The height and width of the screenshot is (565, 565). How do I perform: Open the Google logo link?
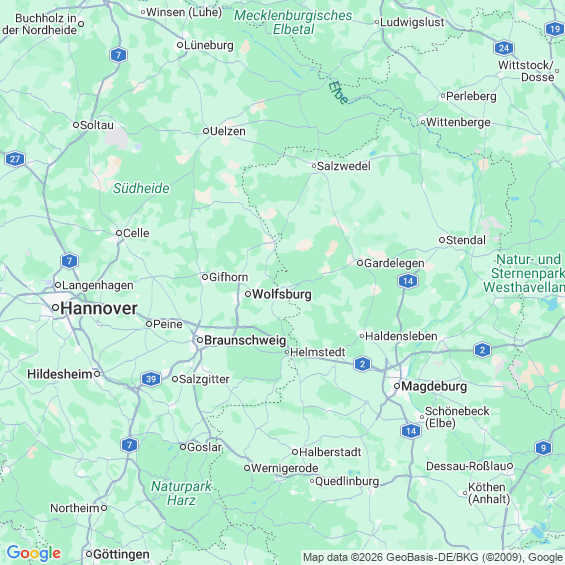[x=34, y=553]
